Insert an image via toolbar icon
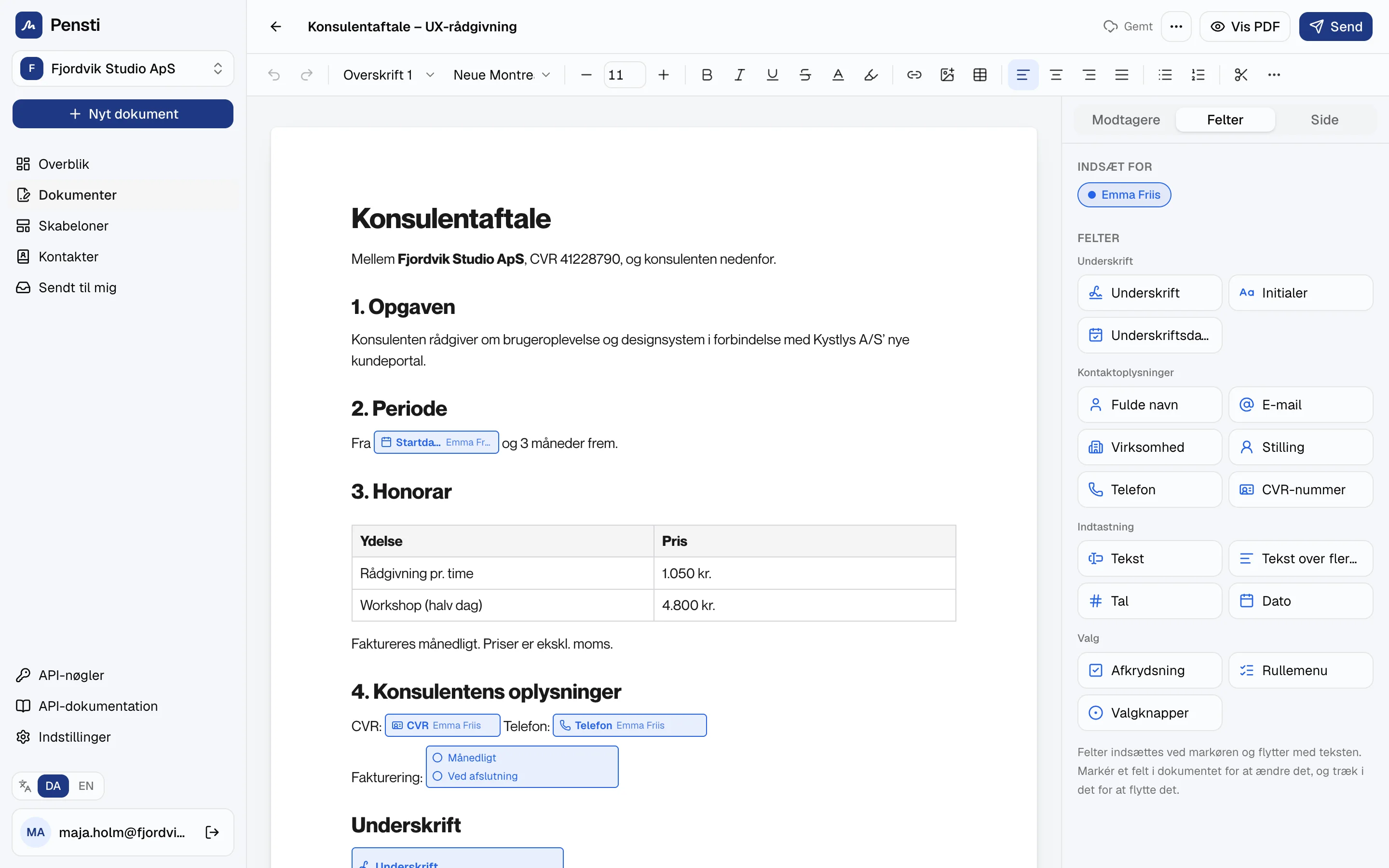 click(947, 75)
